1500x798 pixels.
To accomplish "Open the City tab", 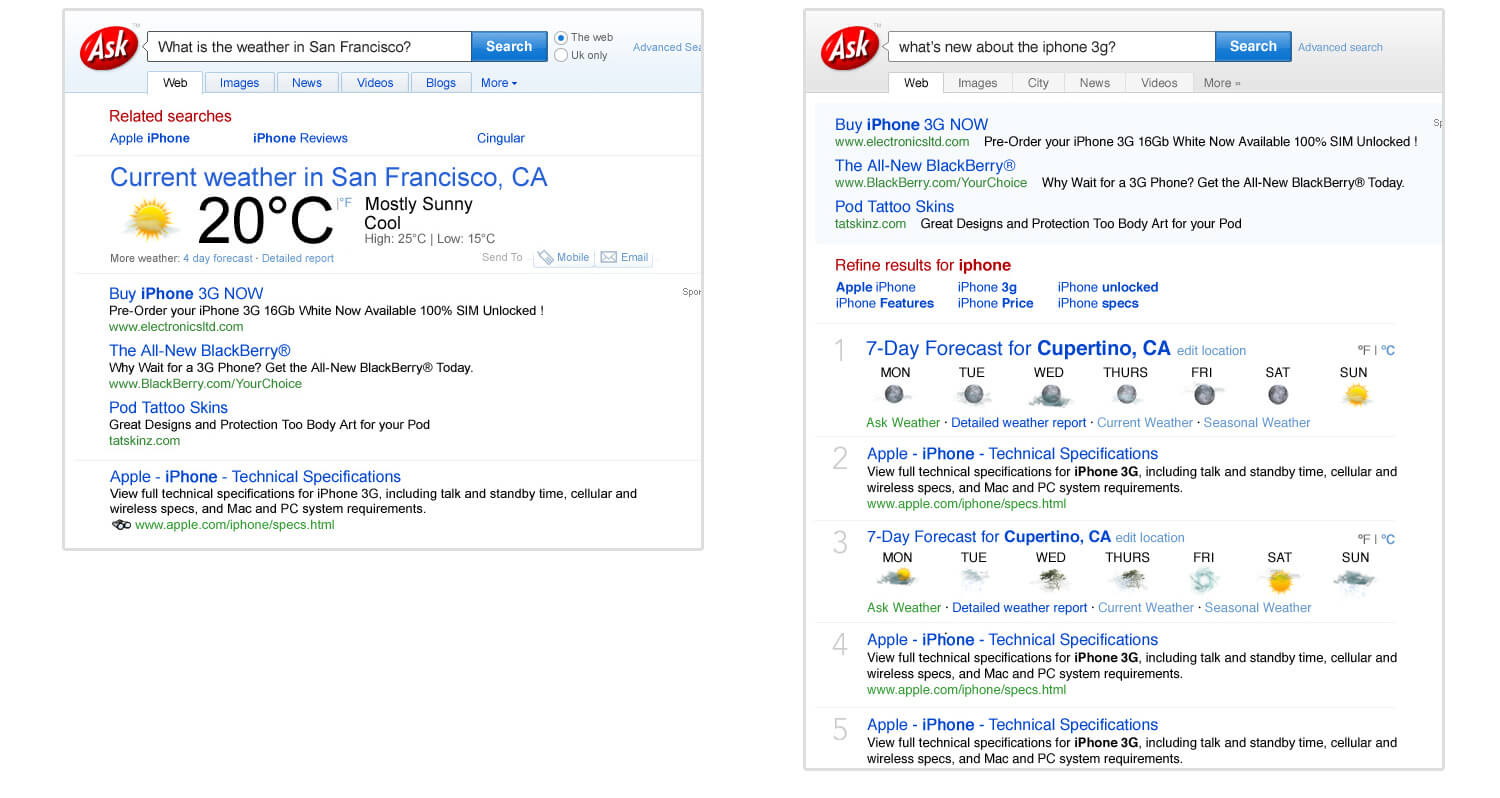I will coord(1038,83).
